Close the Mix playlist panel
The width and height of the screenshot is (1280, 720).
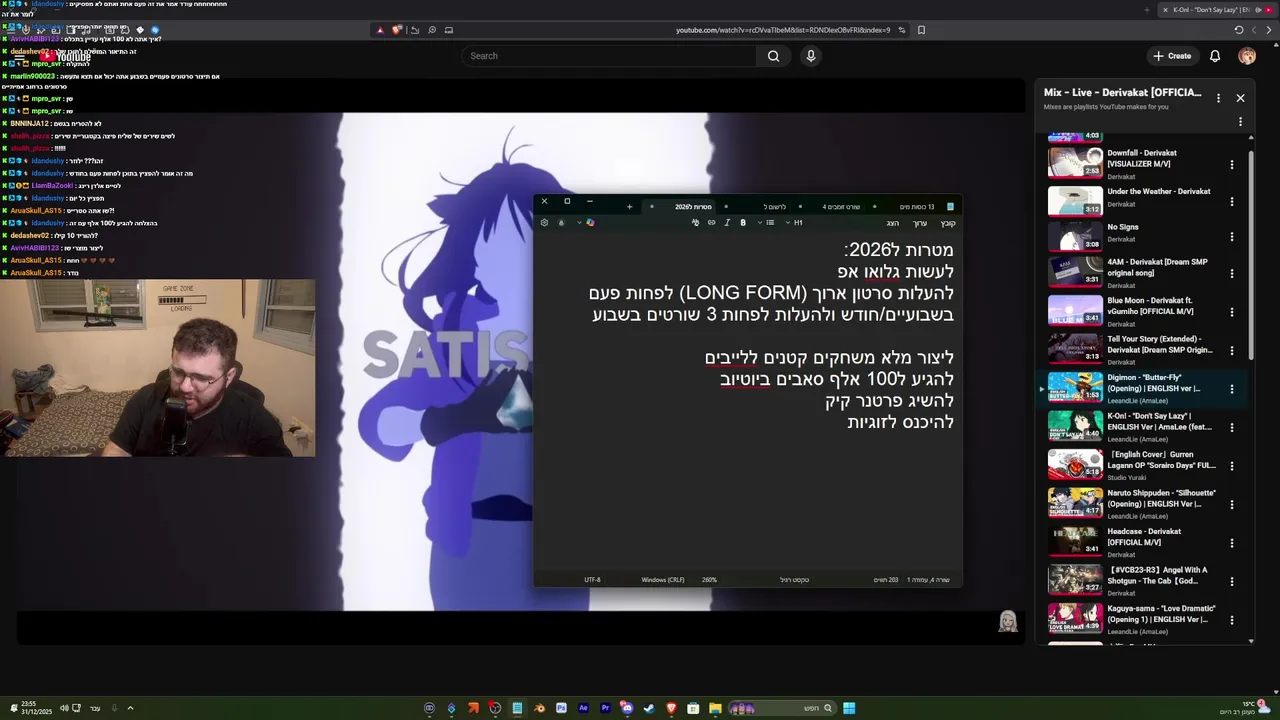(x=1240, y=98)
